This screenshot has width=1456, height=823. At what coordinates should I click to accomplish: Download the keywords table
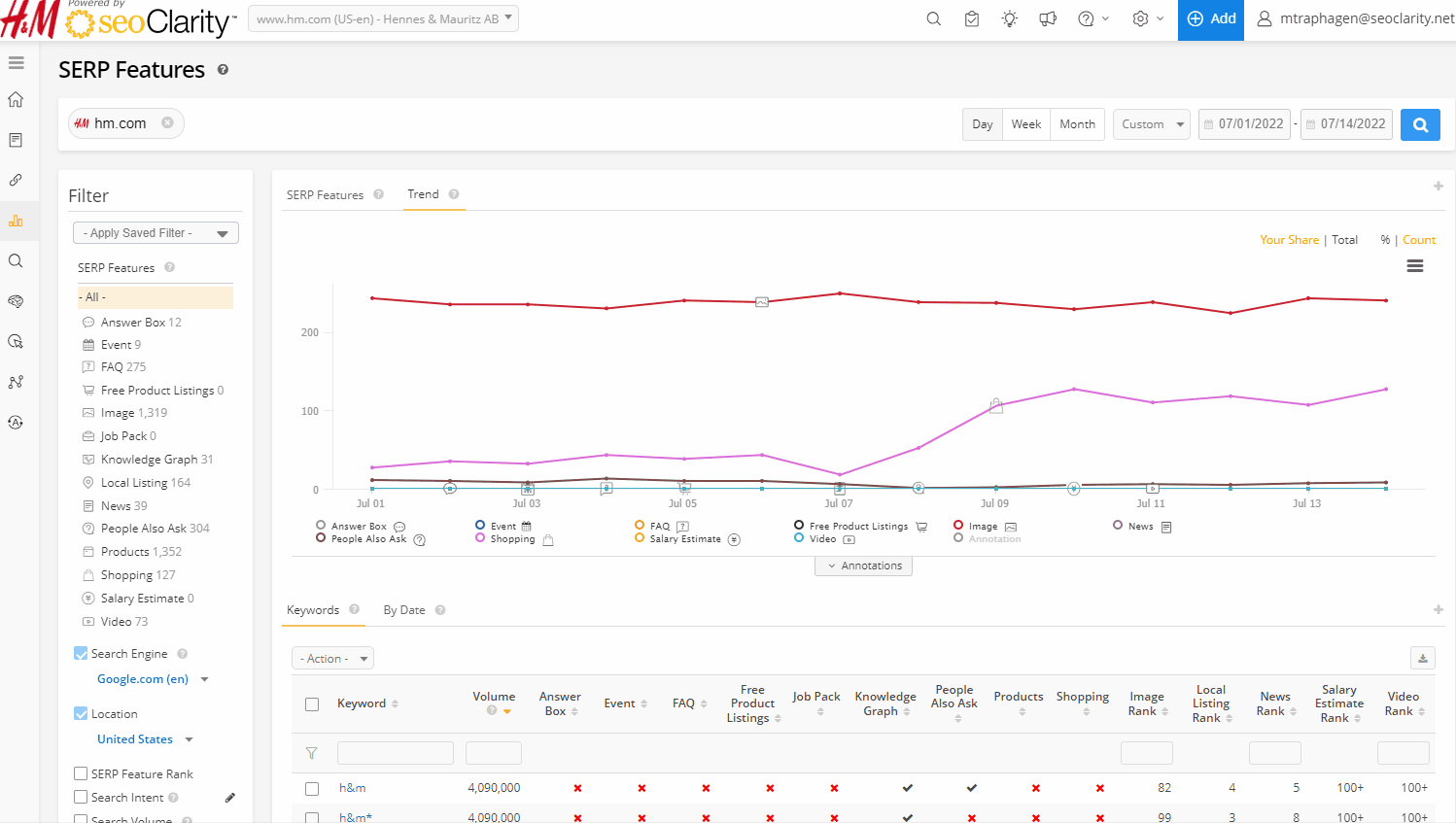click(x=1423, y=658)
